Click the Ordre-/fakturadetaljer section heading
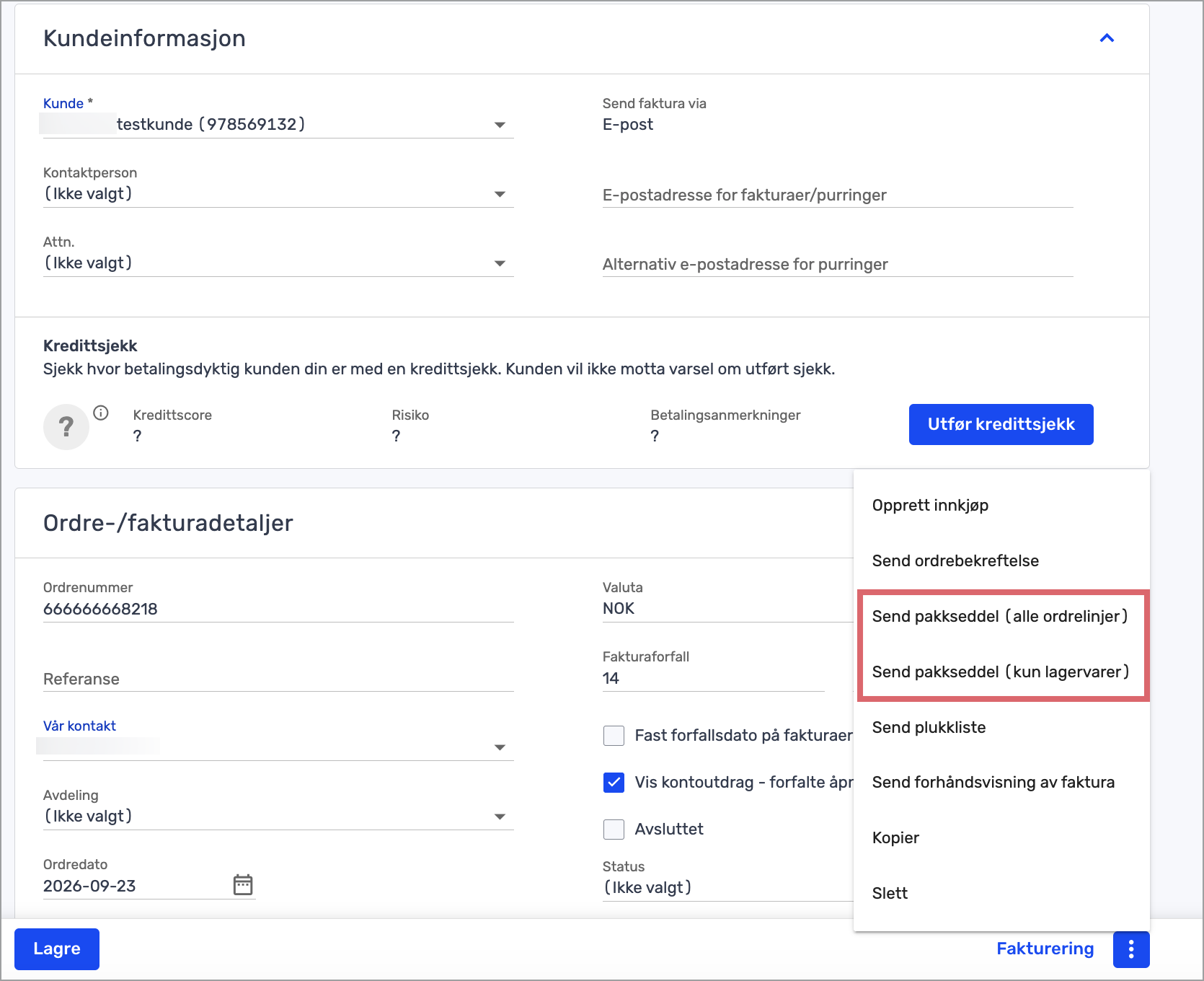1204x981 pixels. pos(168,523)
